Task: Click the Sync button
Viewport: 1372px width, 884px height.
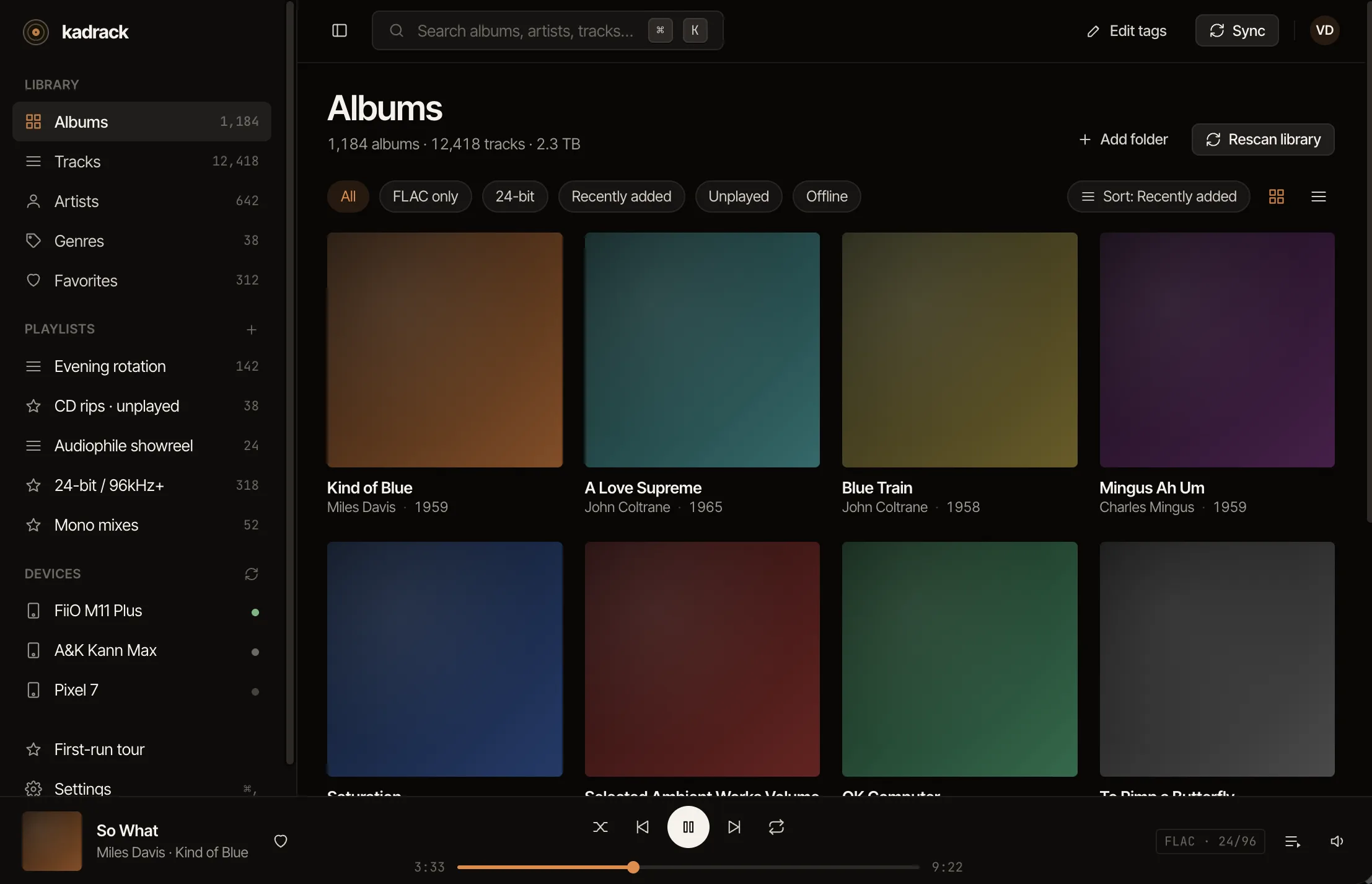Action: click(1237, 30)
